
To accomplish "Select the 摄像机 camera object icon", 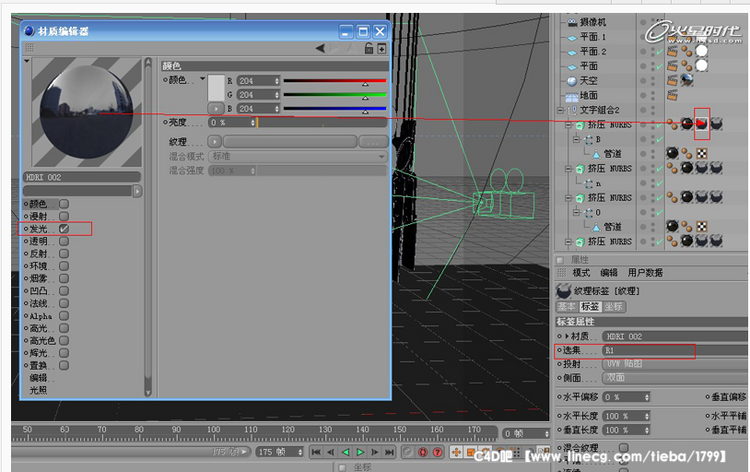I will [572, 22].
